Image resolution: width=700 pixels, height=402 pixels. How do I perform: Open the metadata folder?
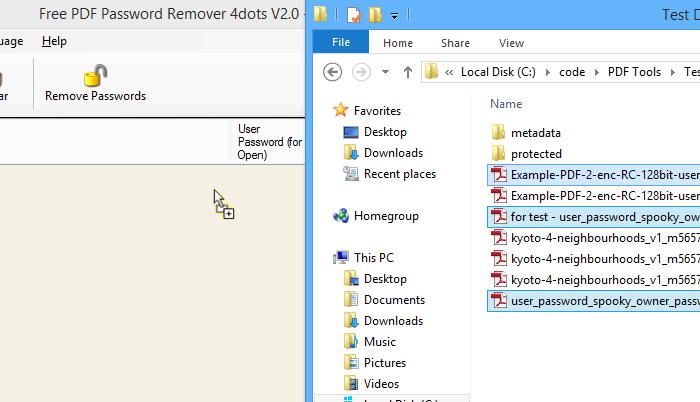[535, 133]
